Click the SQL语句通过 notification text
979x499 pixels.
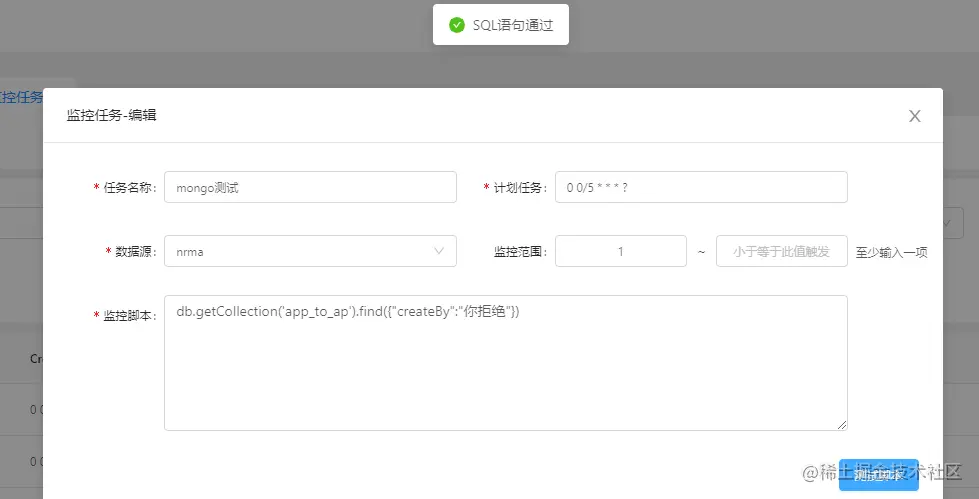tap(513, 25)
